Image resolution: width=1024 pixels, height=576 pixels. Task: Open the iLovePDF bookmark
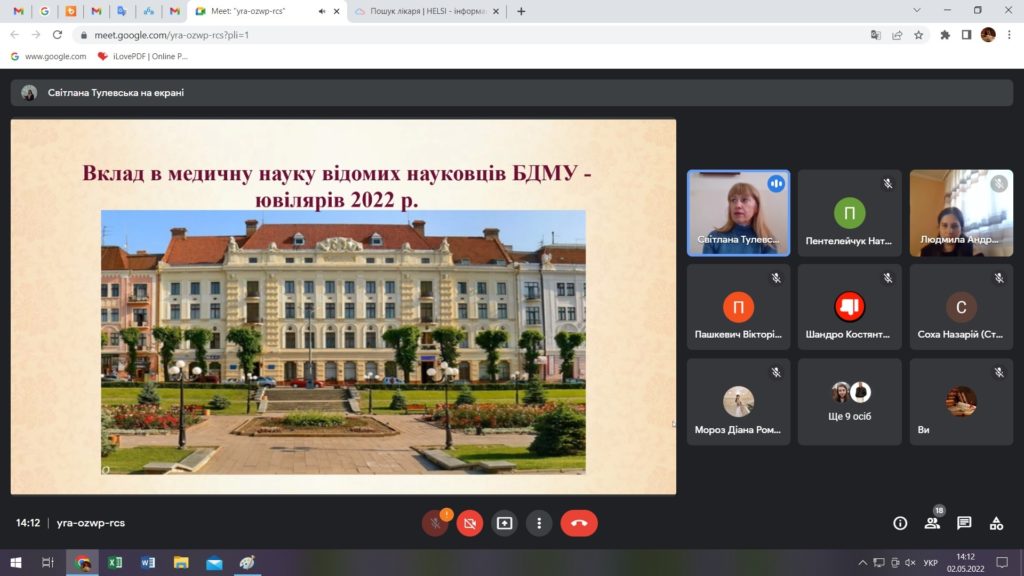pyautogui.click(x=142, y=56)
